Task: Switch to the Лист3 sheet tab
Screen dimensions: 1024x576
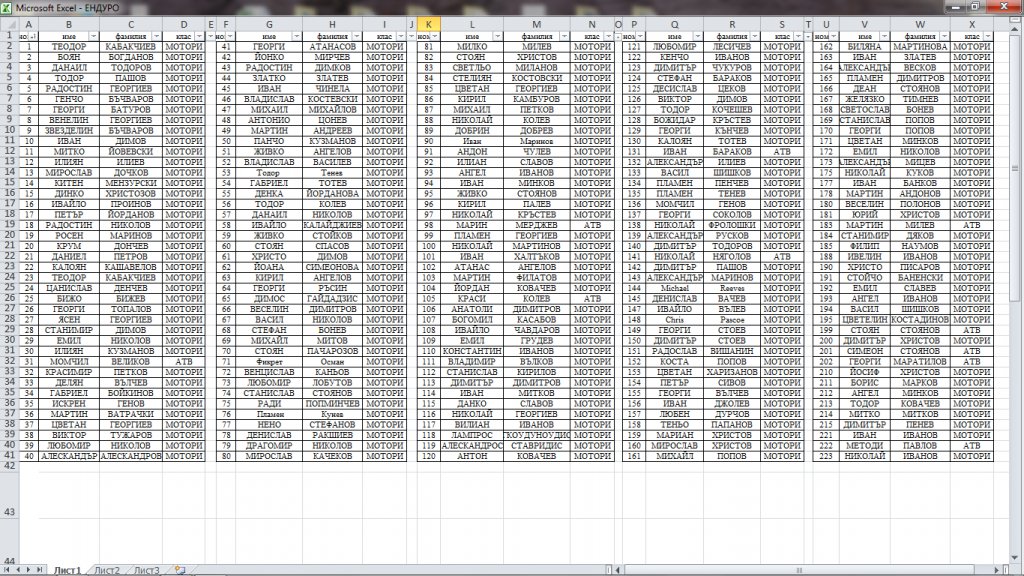Action: [x=146, y=570]
